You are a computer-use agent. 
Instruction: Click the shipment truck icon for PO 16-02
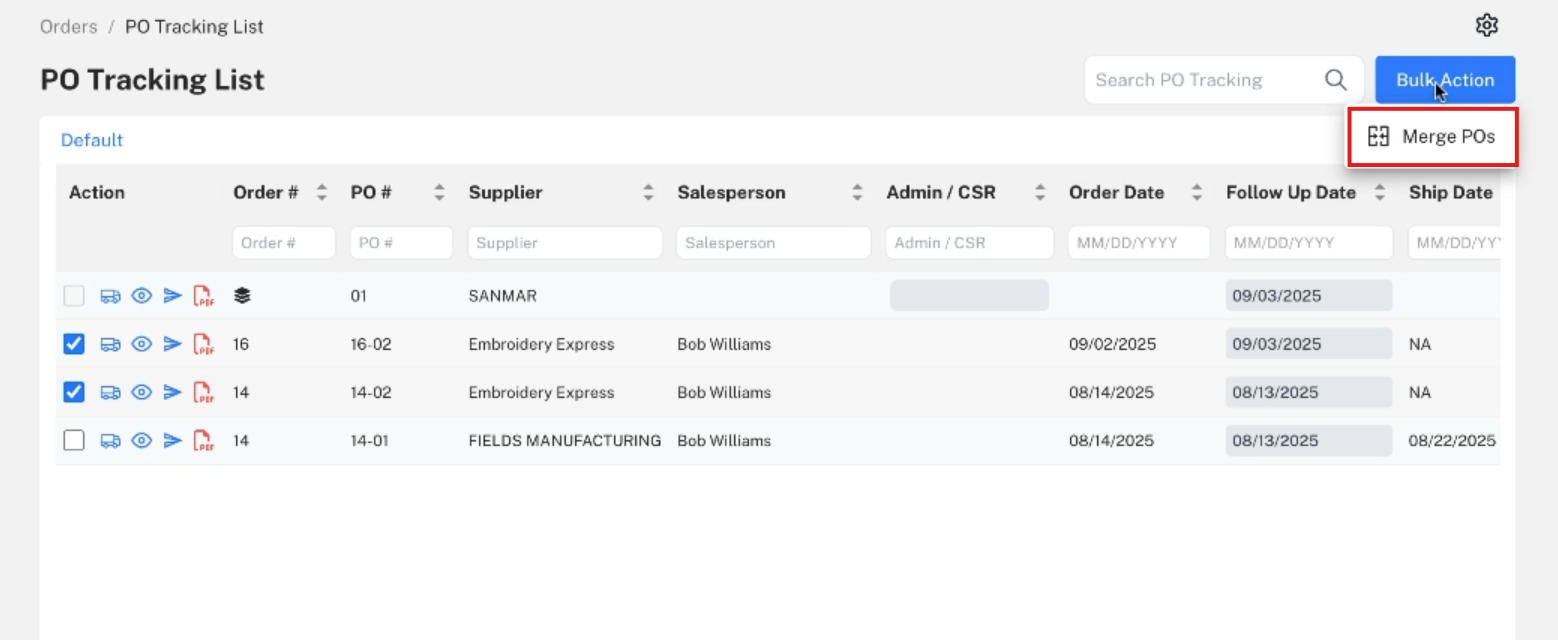coord(110,343)
